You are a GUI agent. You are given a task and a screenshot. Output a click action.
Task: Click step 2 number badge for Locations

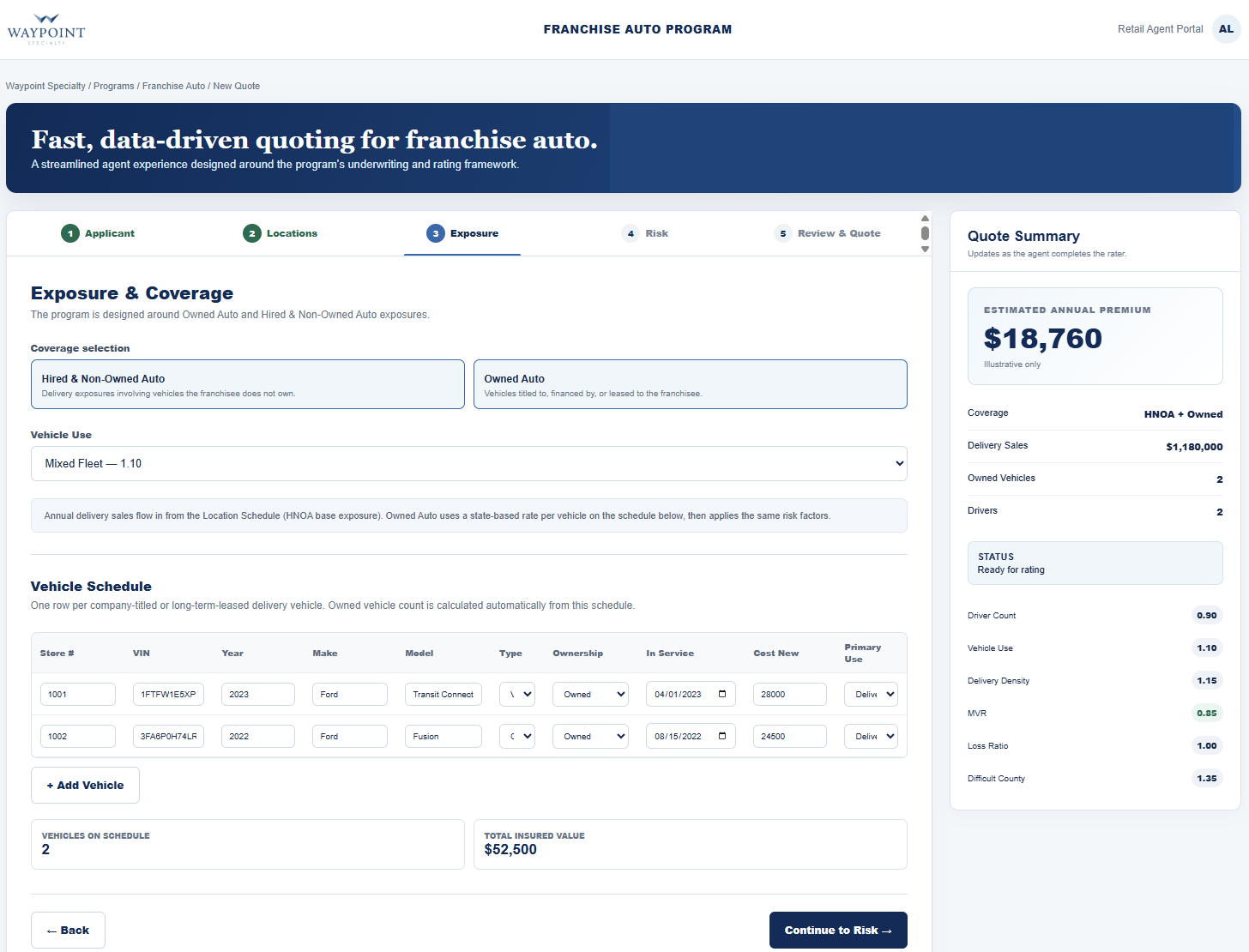[252, 233]
